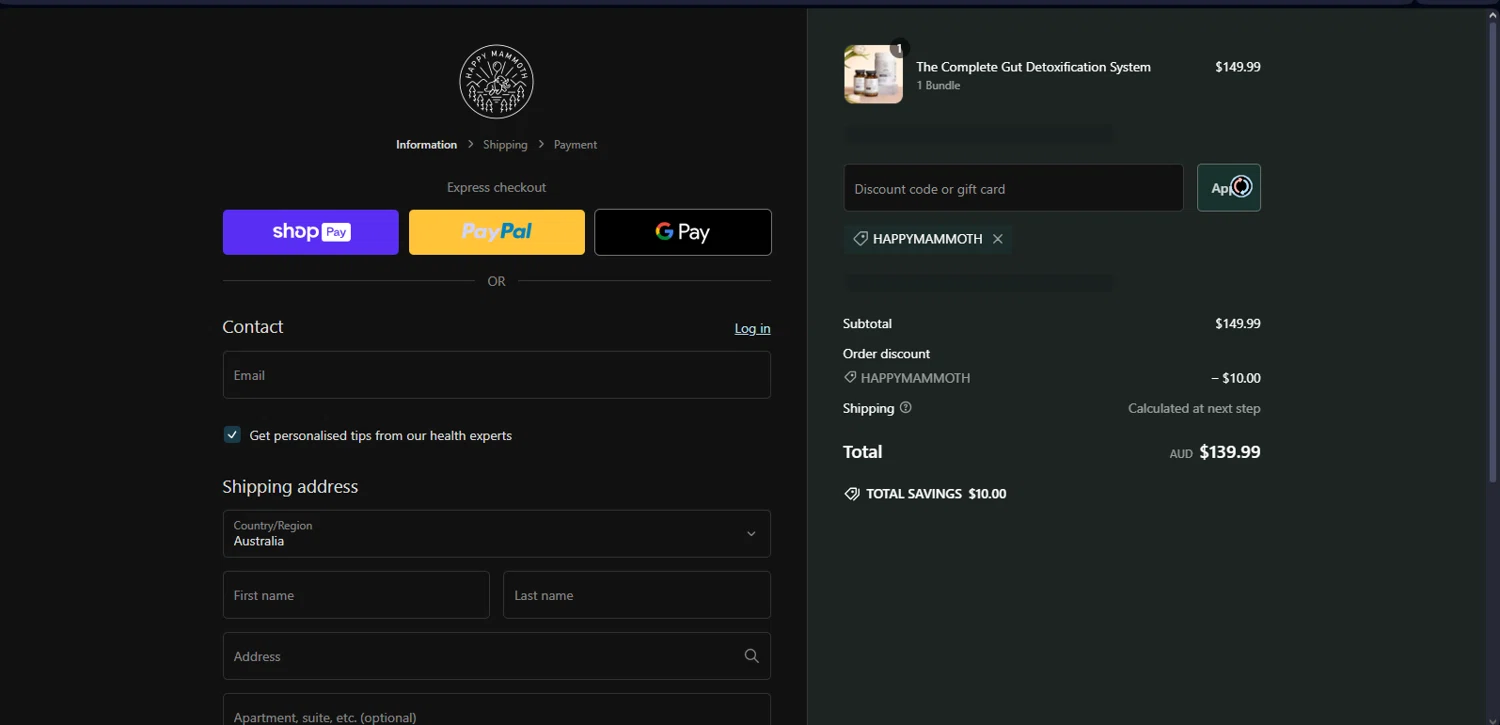The height and width of the screenshot is (725, 1500).
Task: Click the Discount code or gift card field
Action: coord(1013,188)
